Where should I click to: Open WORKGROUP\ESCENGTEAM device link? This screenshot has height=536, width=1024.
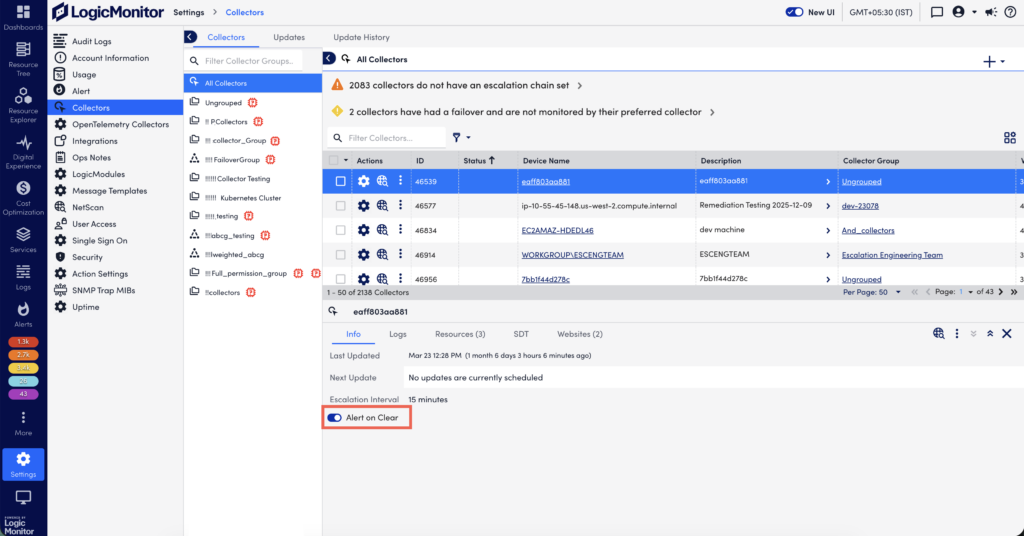(572, 255)
